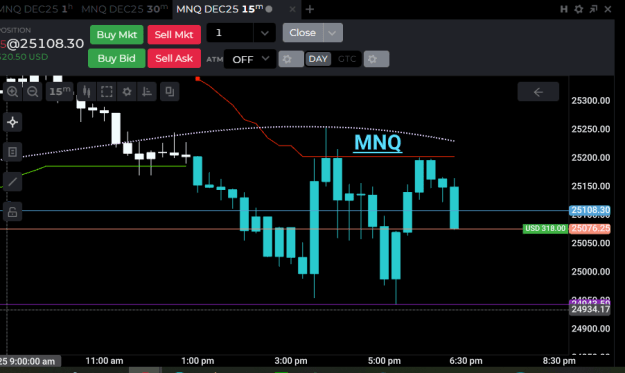Click the 25200.00 price axis label
625x373 pixels.
(x=591, y=158)
